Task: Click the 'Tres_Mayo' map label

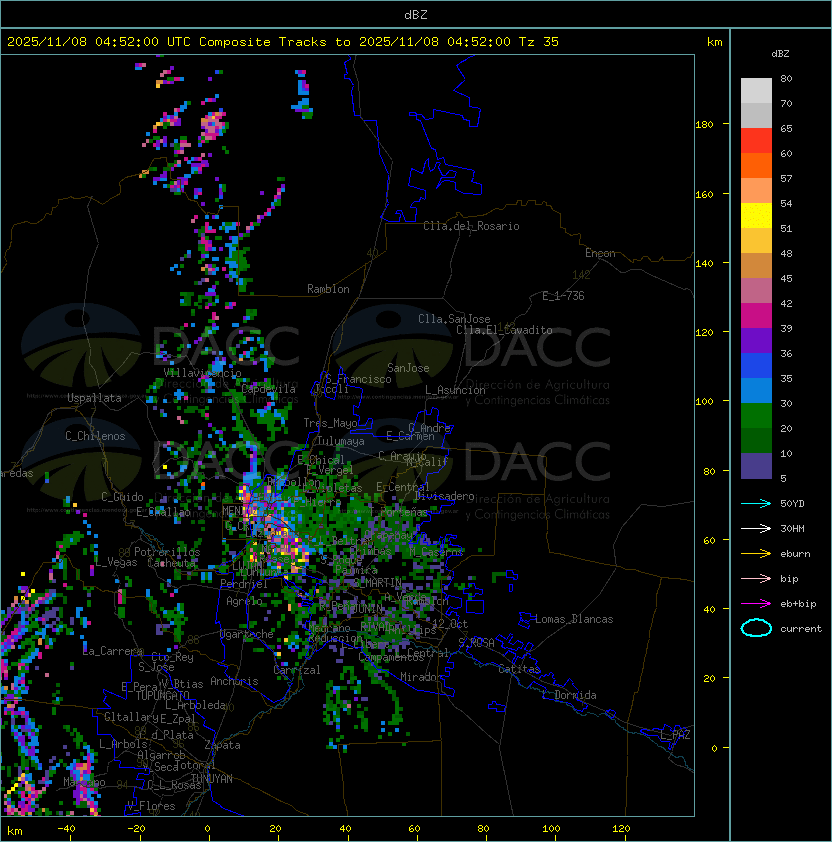Action: [330, 423]
